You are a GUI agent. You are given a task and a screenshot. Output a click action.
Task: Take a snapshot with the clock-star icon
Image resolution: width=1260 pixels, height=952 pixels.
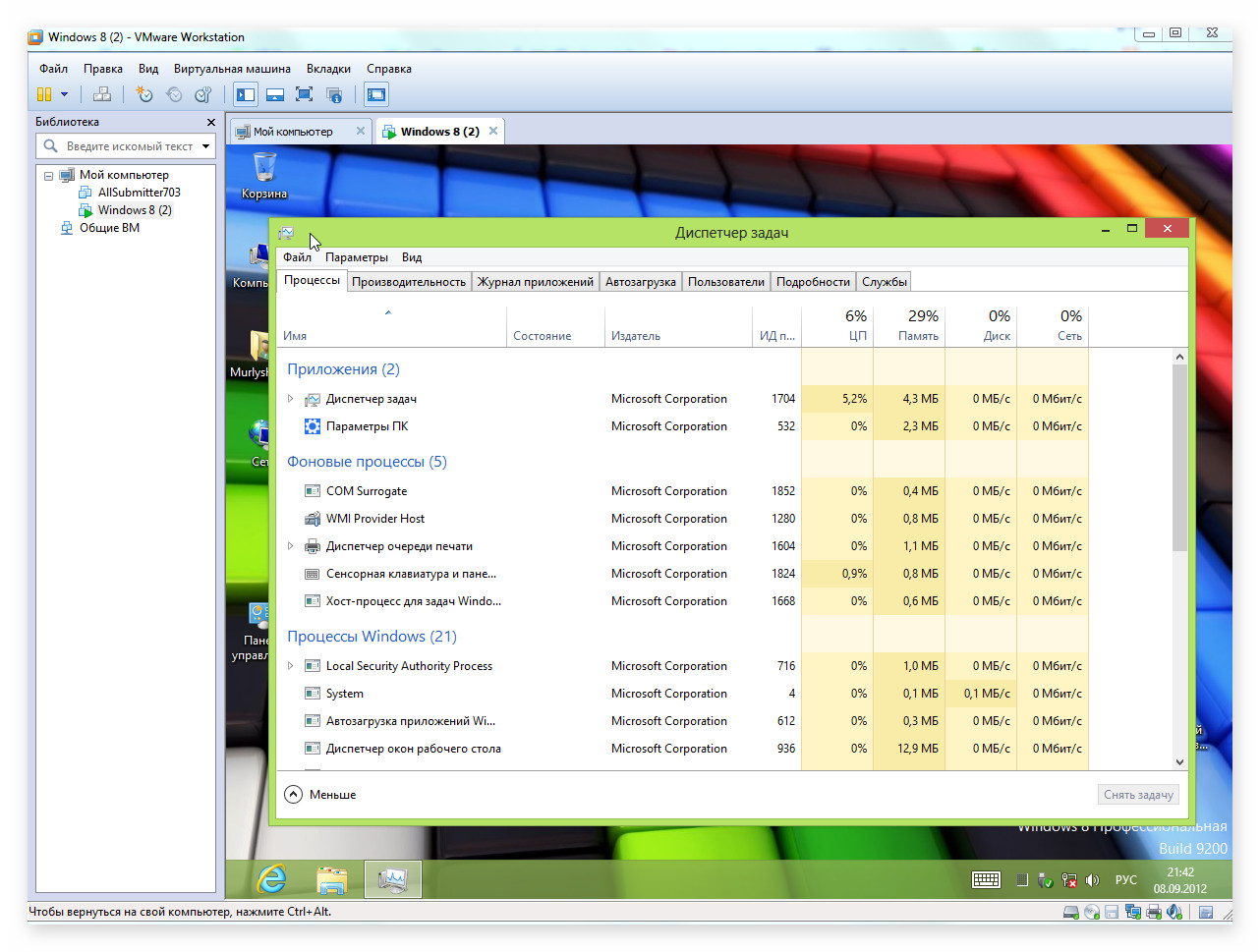(144, 94)
